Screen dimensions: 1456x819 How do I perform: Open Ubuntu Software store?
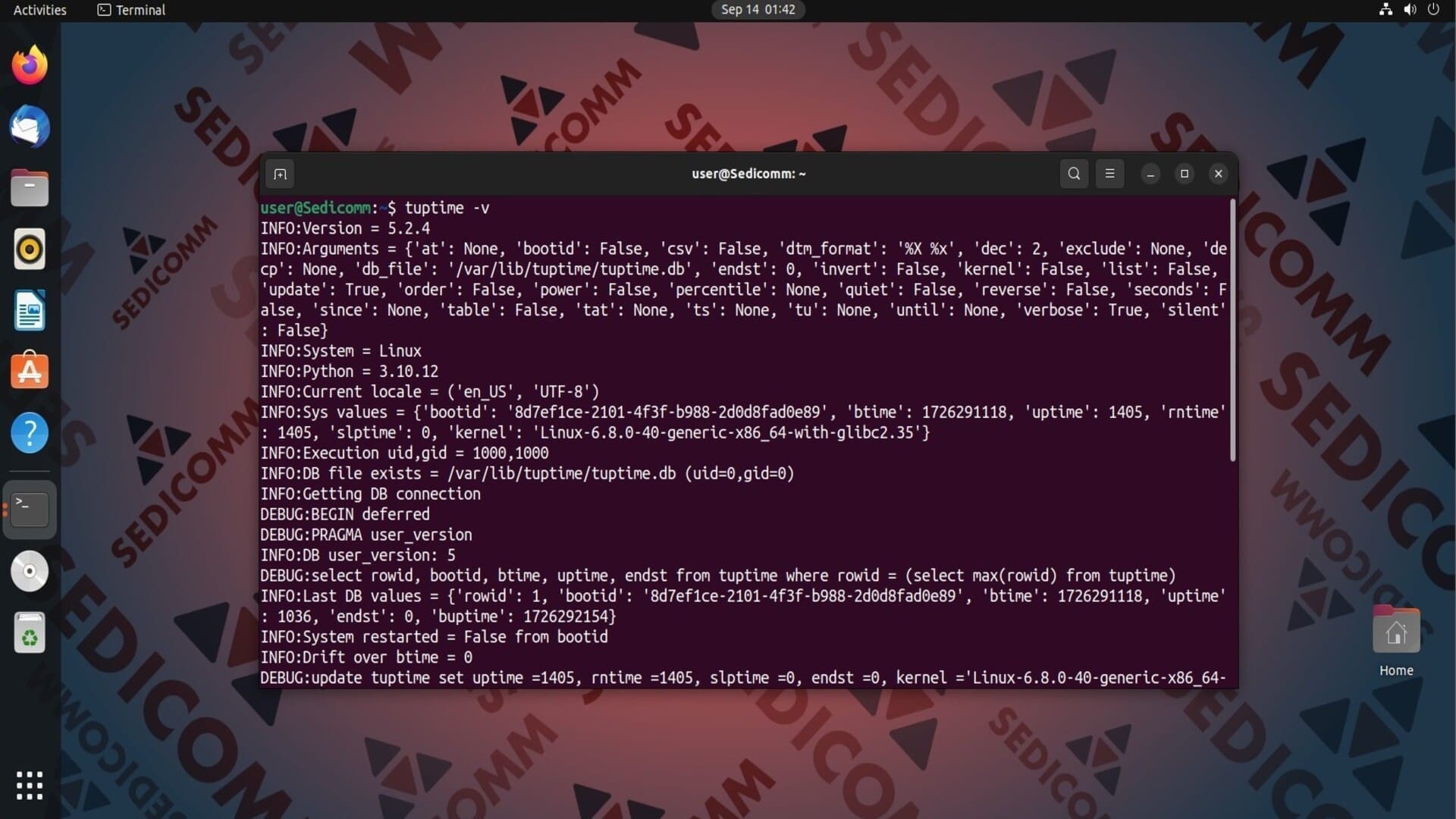pos(30,372)
